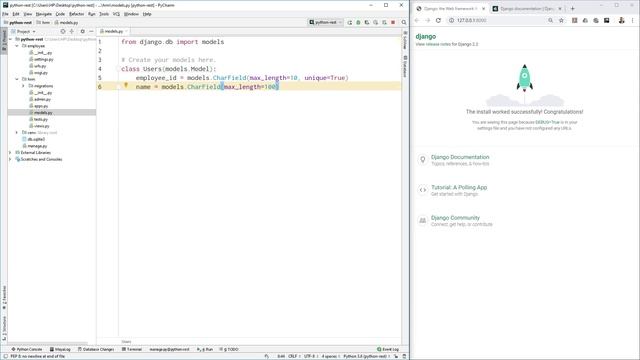This screenshot has width=640, height=360.
Task: Expand External Libraries
Action: (11, 153)
